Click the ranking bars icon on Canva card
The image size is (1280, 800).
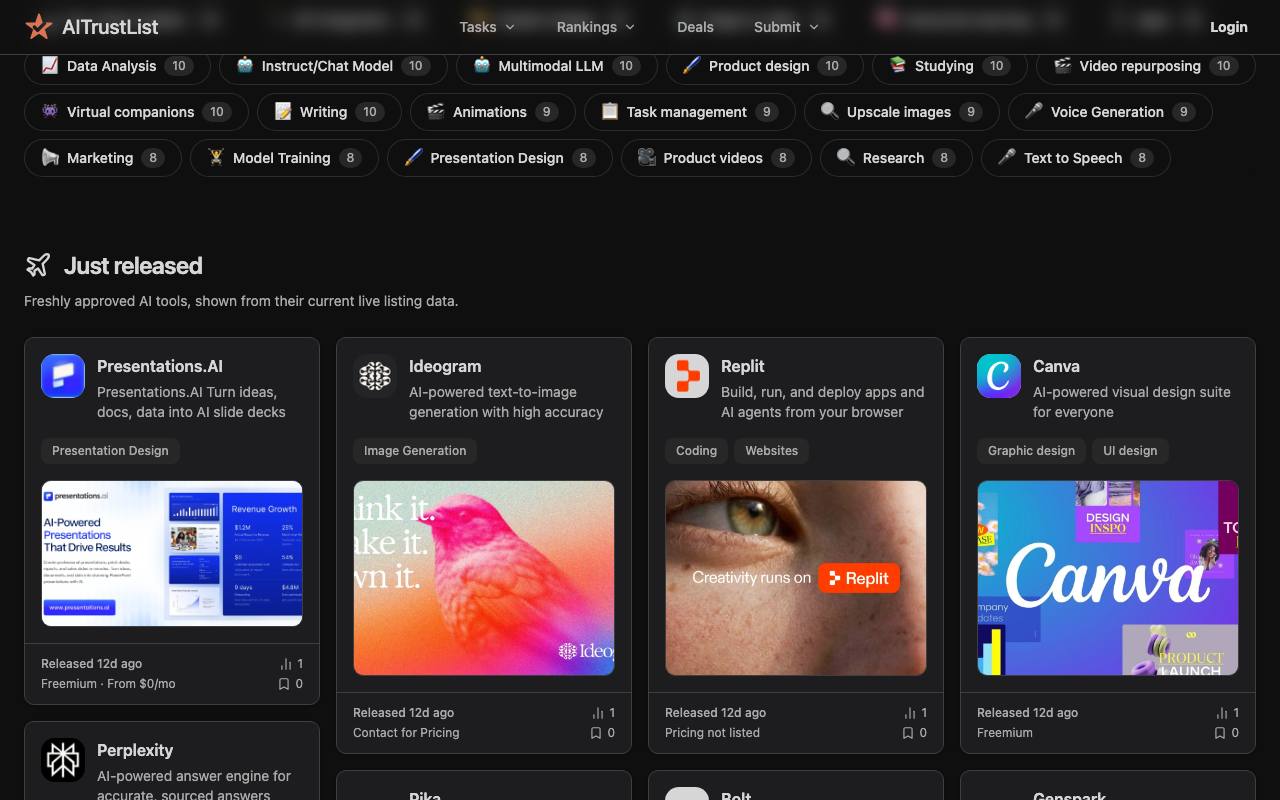click(1222, 713)
